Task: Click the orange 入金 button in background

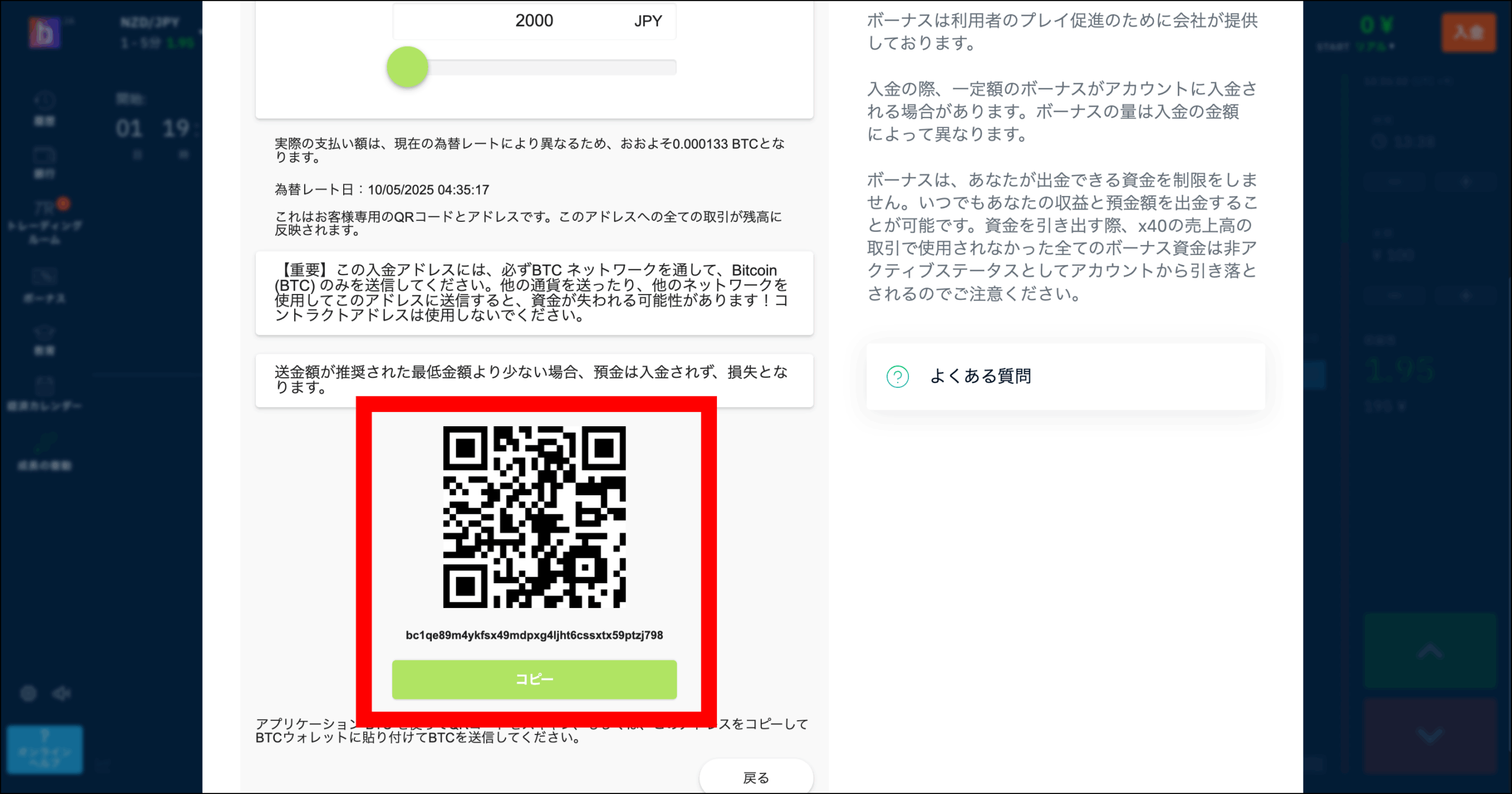Action: pos(1469,32)
